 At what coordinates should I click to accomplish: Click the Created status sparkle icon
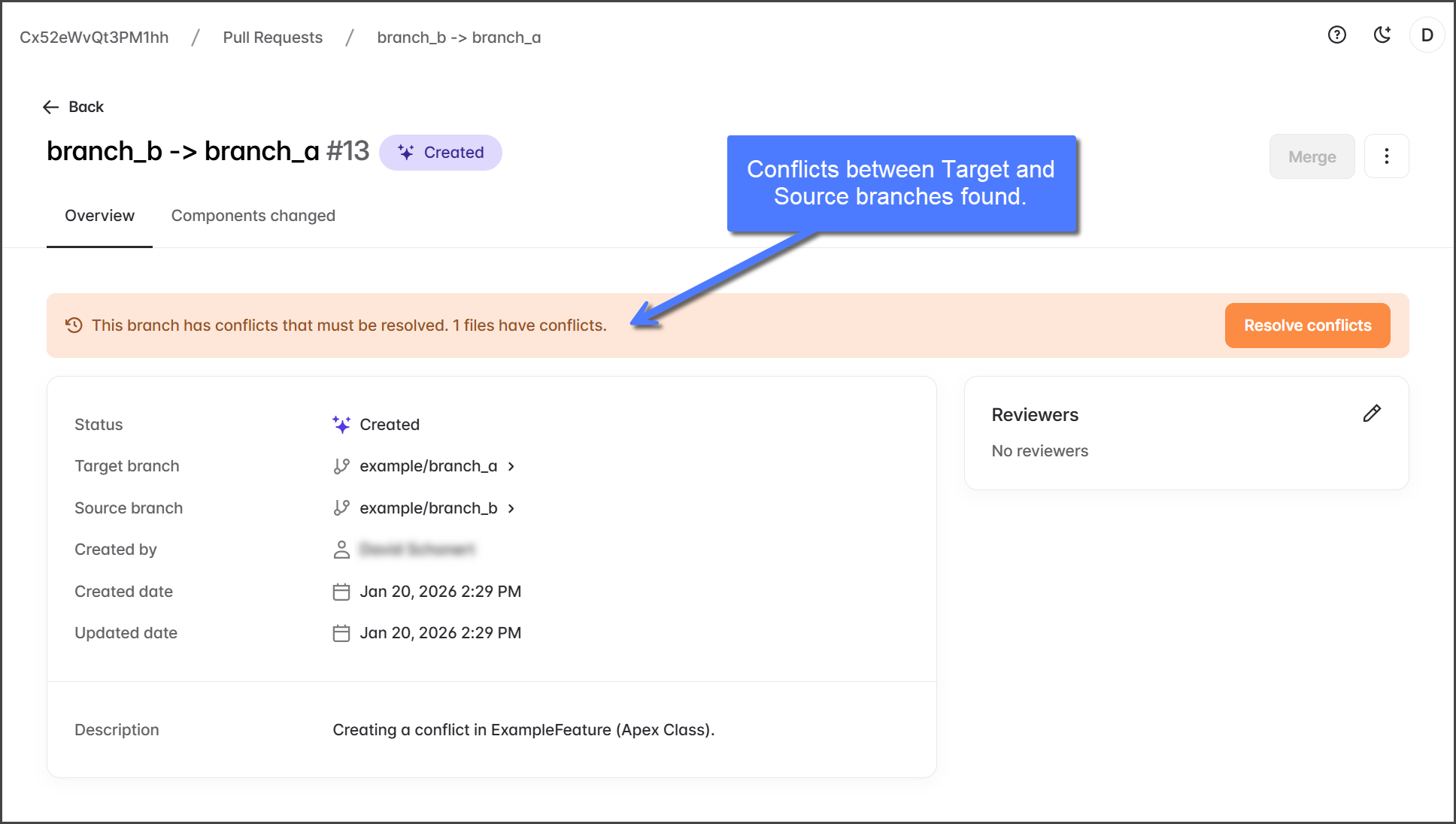pos(341,425)
